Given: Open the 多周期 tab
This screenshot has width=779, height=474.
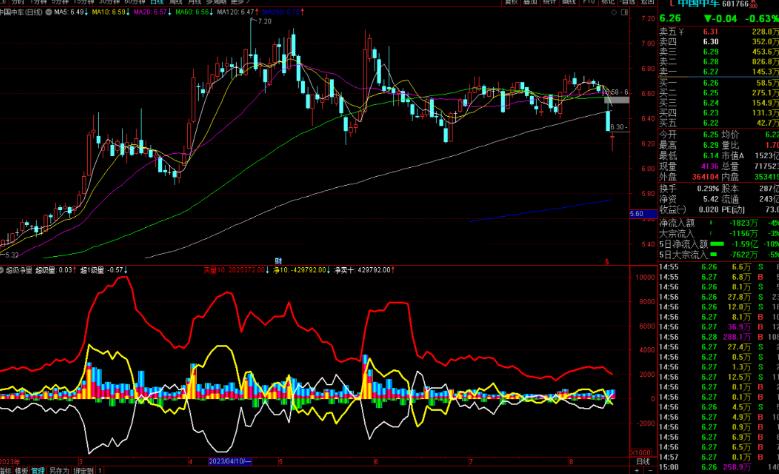Looking at the screenshot, I should 216,2.
